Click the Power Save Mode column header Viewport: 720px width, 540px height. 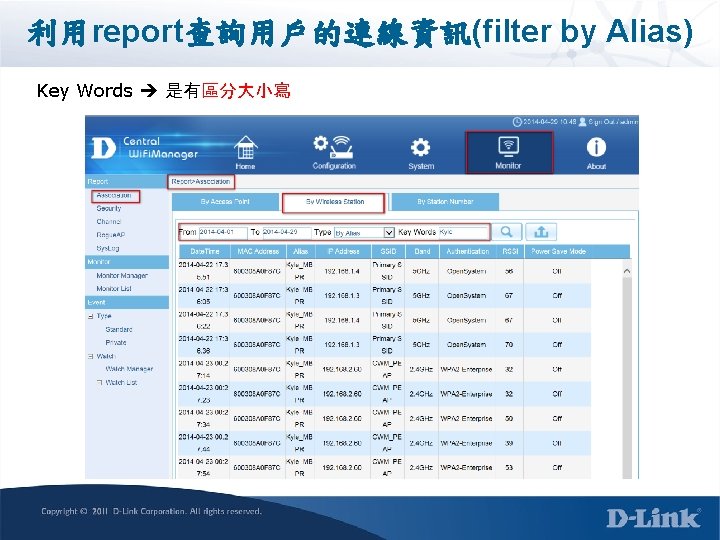pos(558,252)
